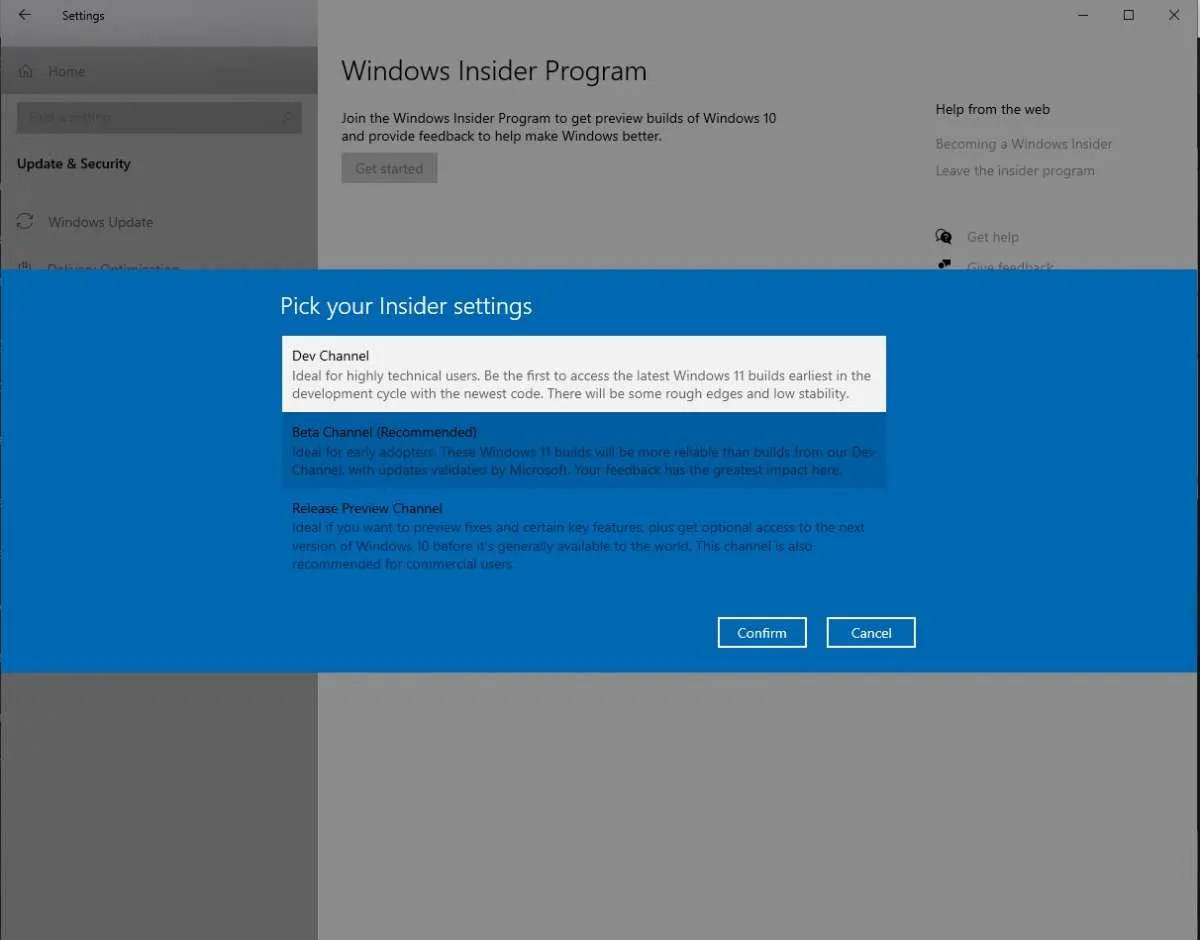Confirm your Insider settings choice
The height and width of the screenshot is (940, 1200).
[761, 632]
